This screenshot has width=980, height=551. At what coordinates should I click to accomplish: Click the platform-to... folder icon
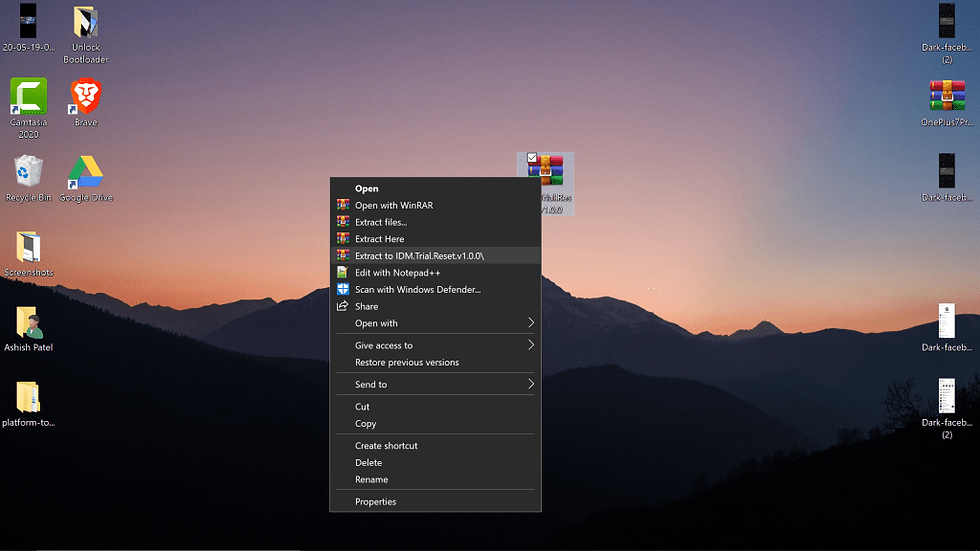point(28,397)
